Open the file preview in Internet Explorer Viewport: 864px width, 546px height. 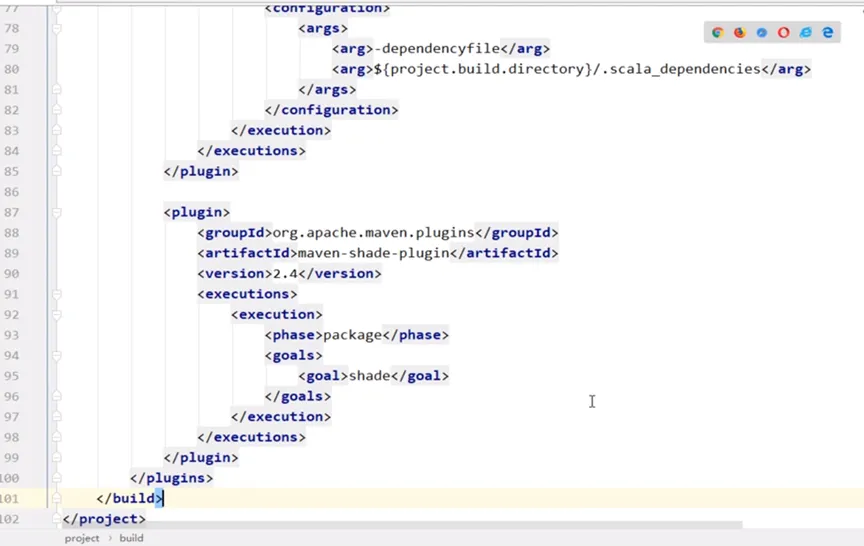tap(806, 33)
